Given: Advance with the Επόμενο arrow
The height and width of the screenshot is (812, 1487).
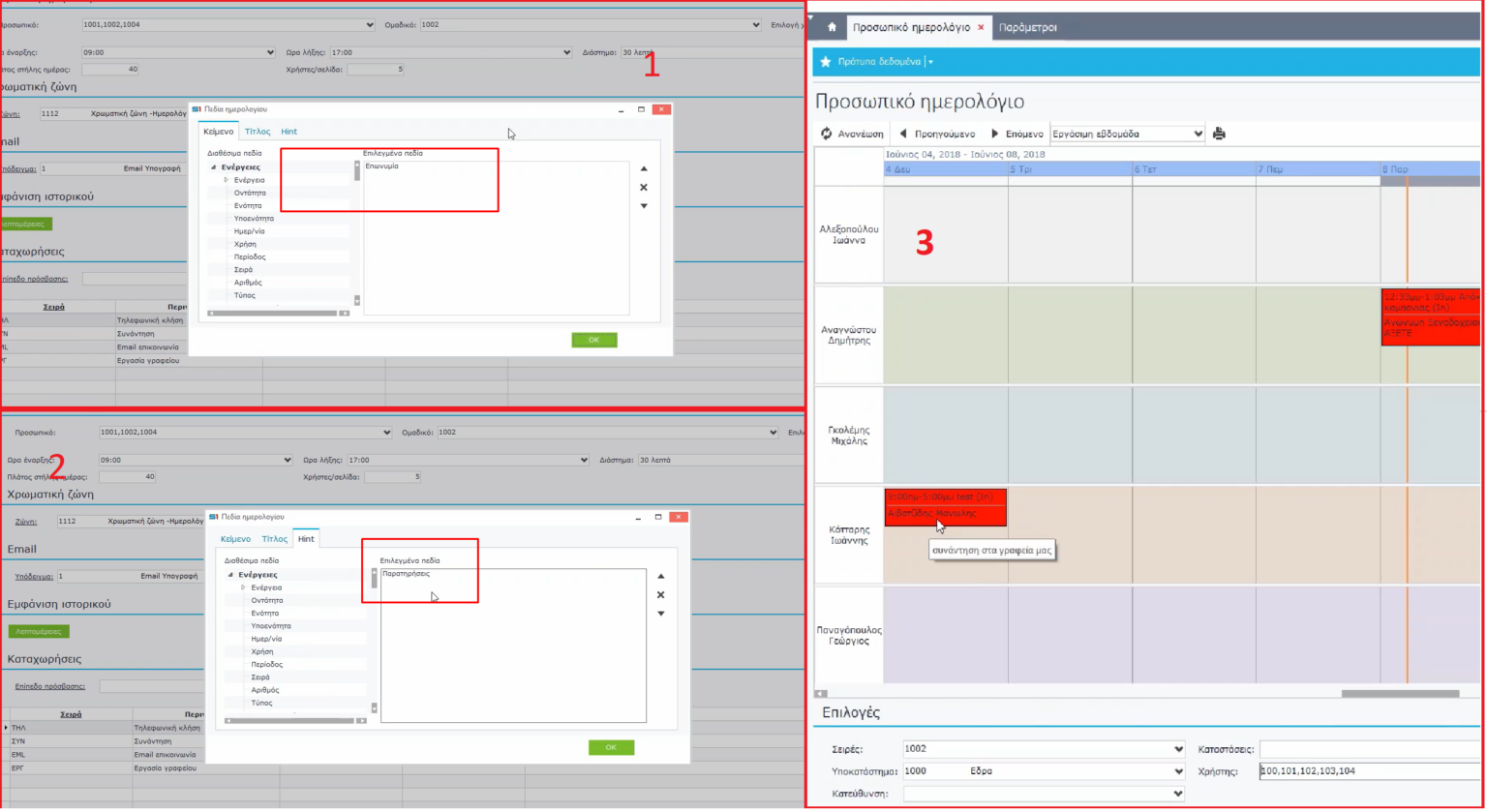Looking at the screenshot, I should click(1017, 134).
